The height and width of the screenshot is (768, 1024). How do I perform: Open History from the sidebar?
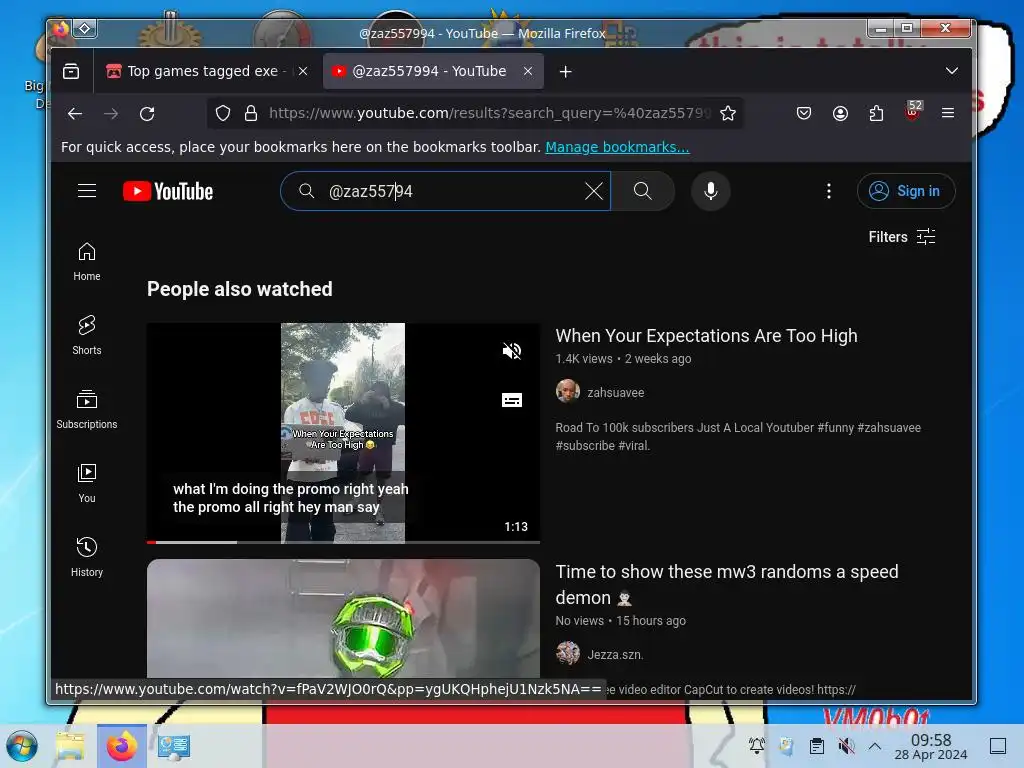(x=87, y=557)
